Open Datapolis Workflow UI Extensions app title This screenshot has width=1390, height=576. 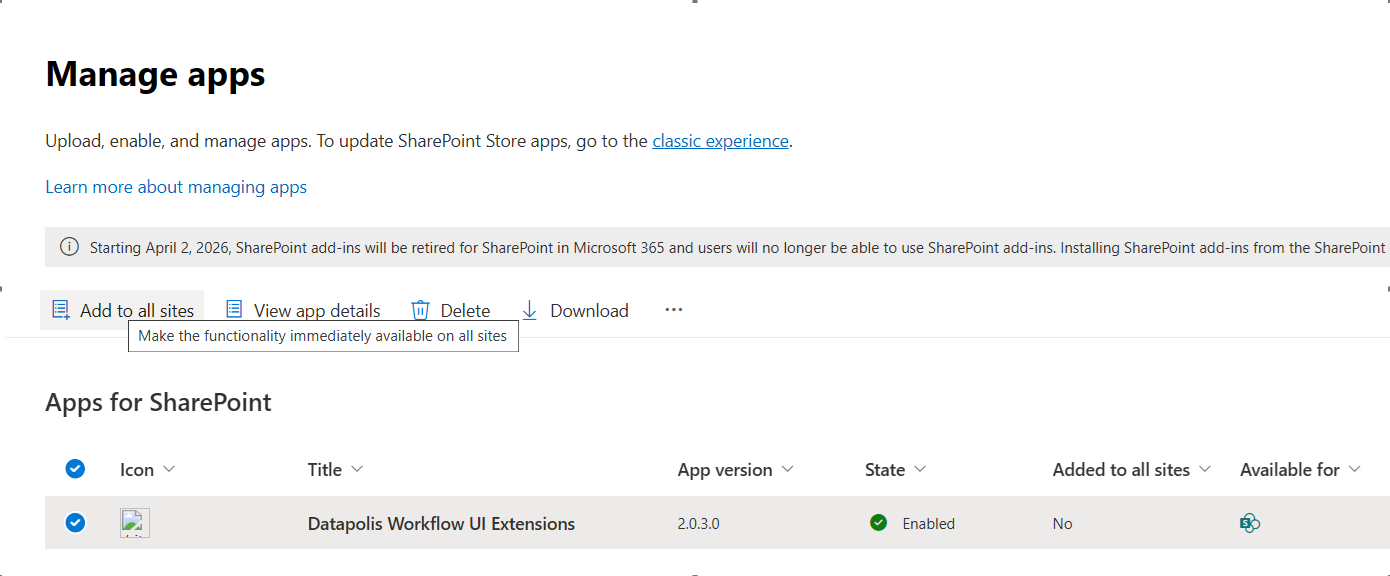(x=441, y=523)
